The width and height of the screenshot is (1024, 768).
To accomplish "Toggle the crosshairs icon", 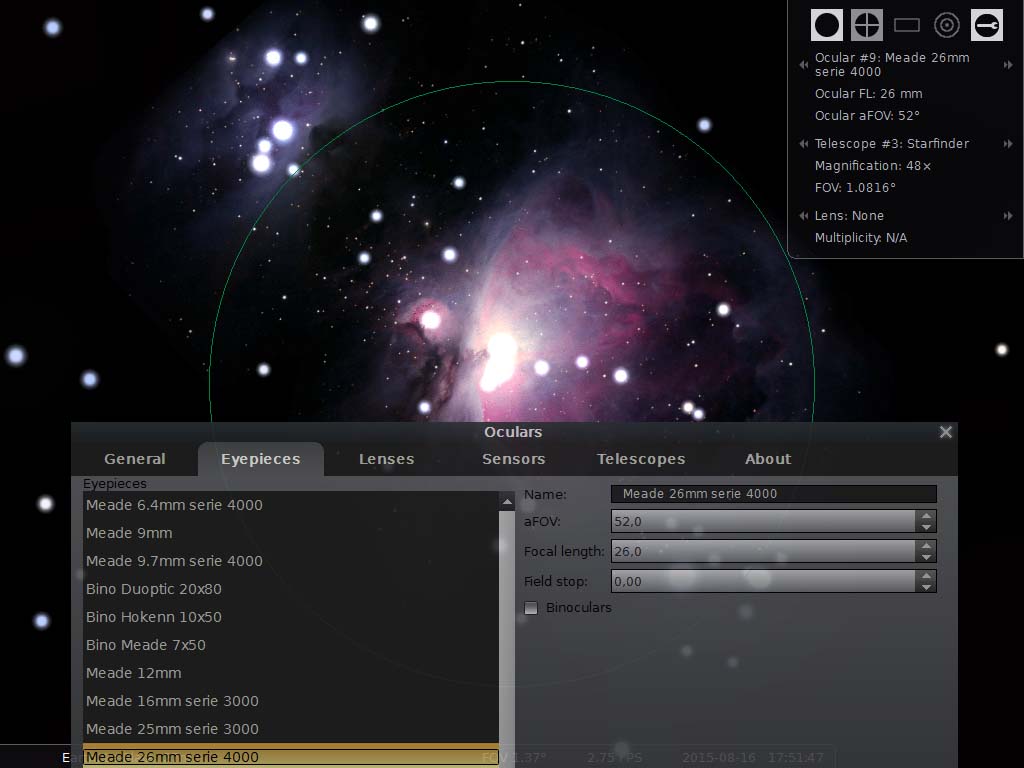I will pos(867,25).
